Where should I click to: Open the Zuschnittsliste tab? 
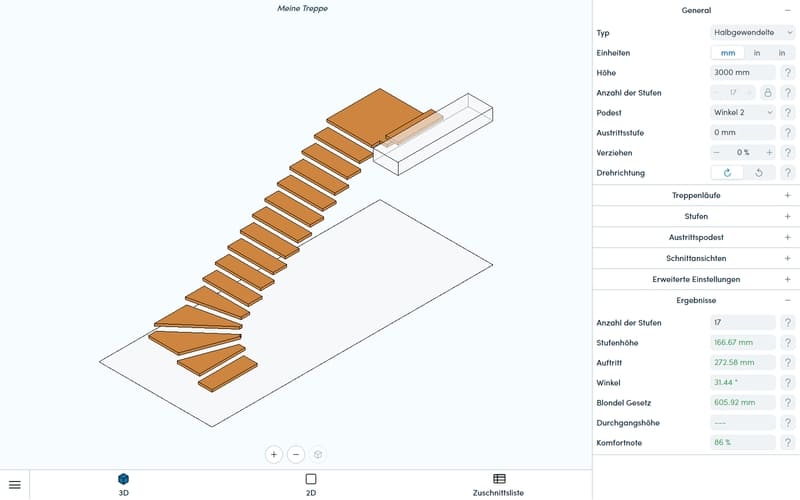click(x=498, y=485)
